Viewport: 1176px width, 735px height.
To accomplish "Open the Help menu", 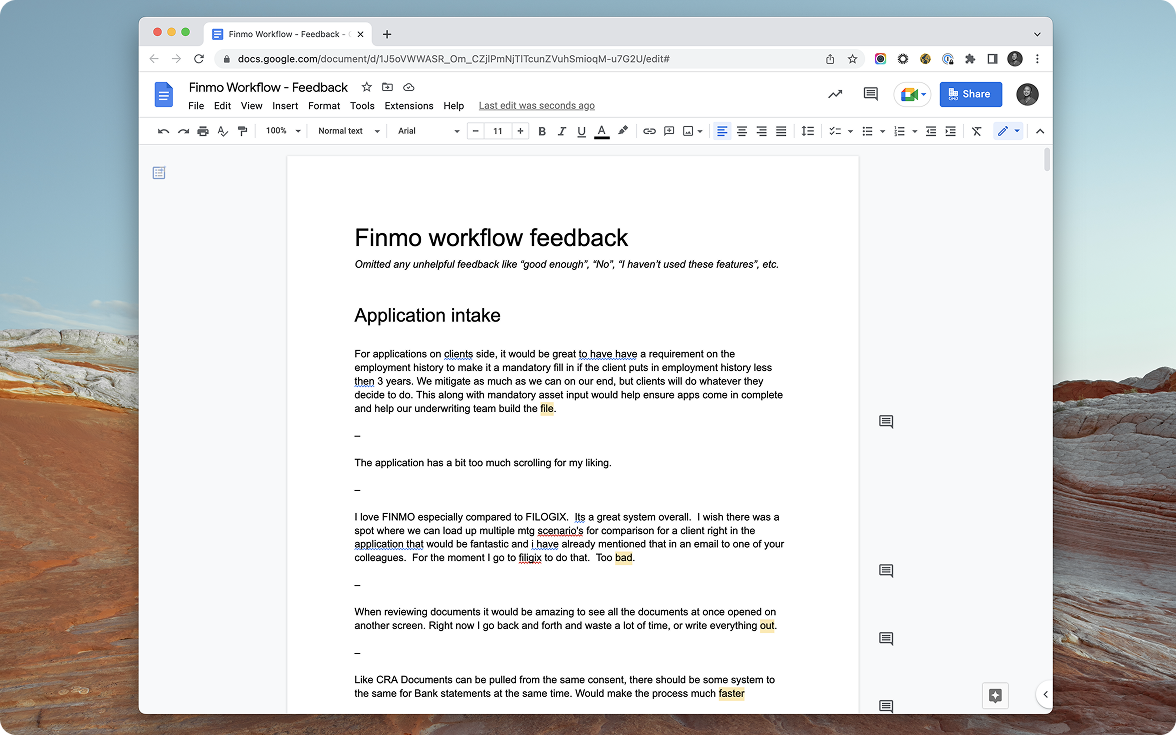I will [x=453, y=106].
